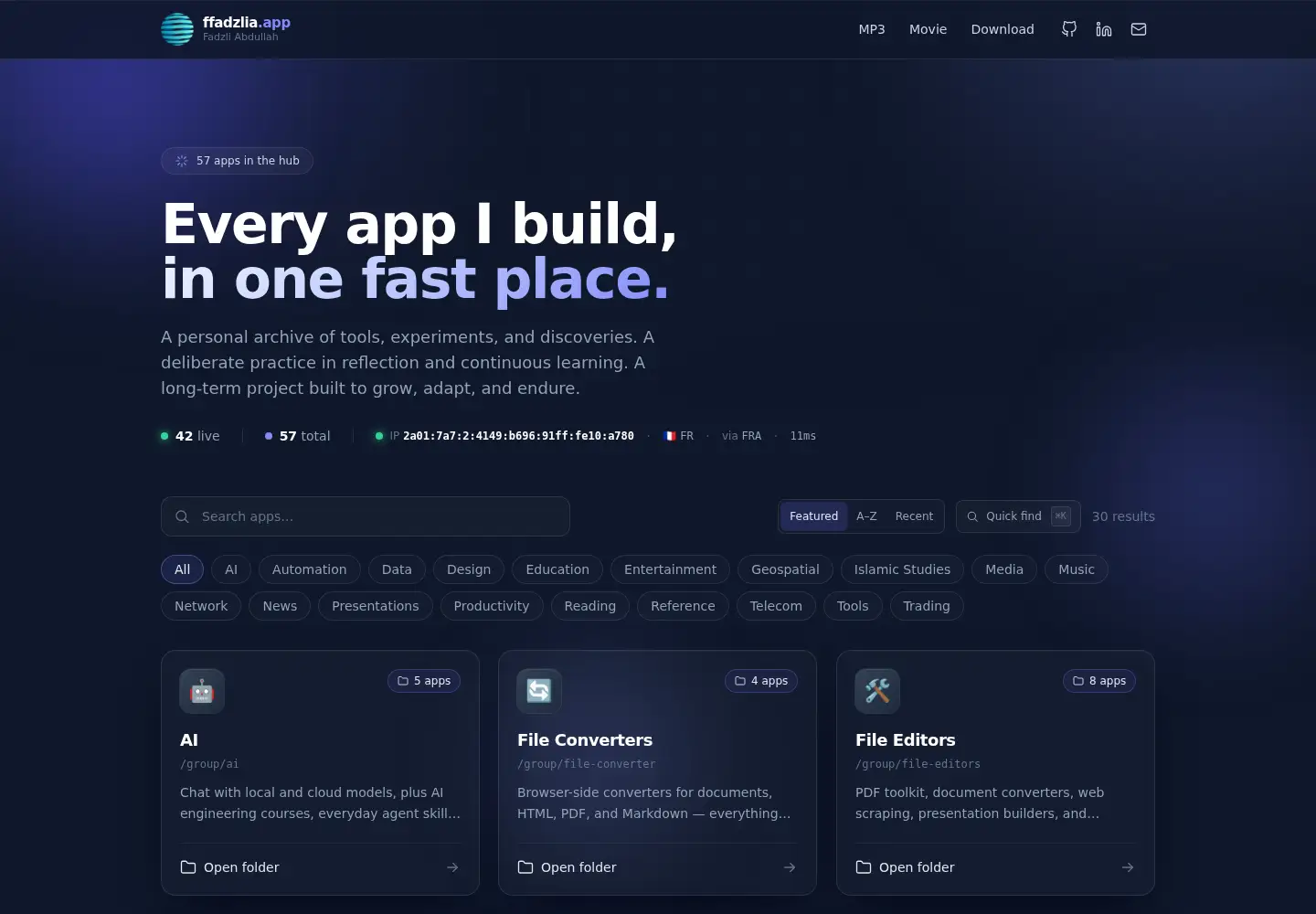The image size is (1316, 914).
Task: Open the MP3 nav link
Action: click(x=872, y=29)
